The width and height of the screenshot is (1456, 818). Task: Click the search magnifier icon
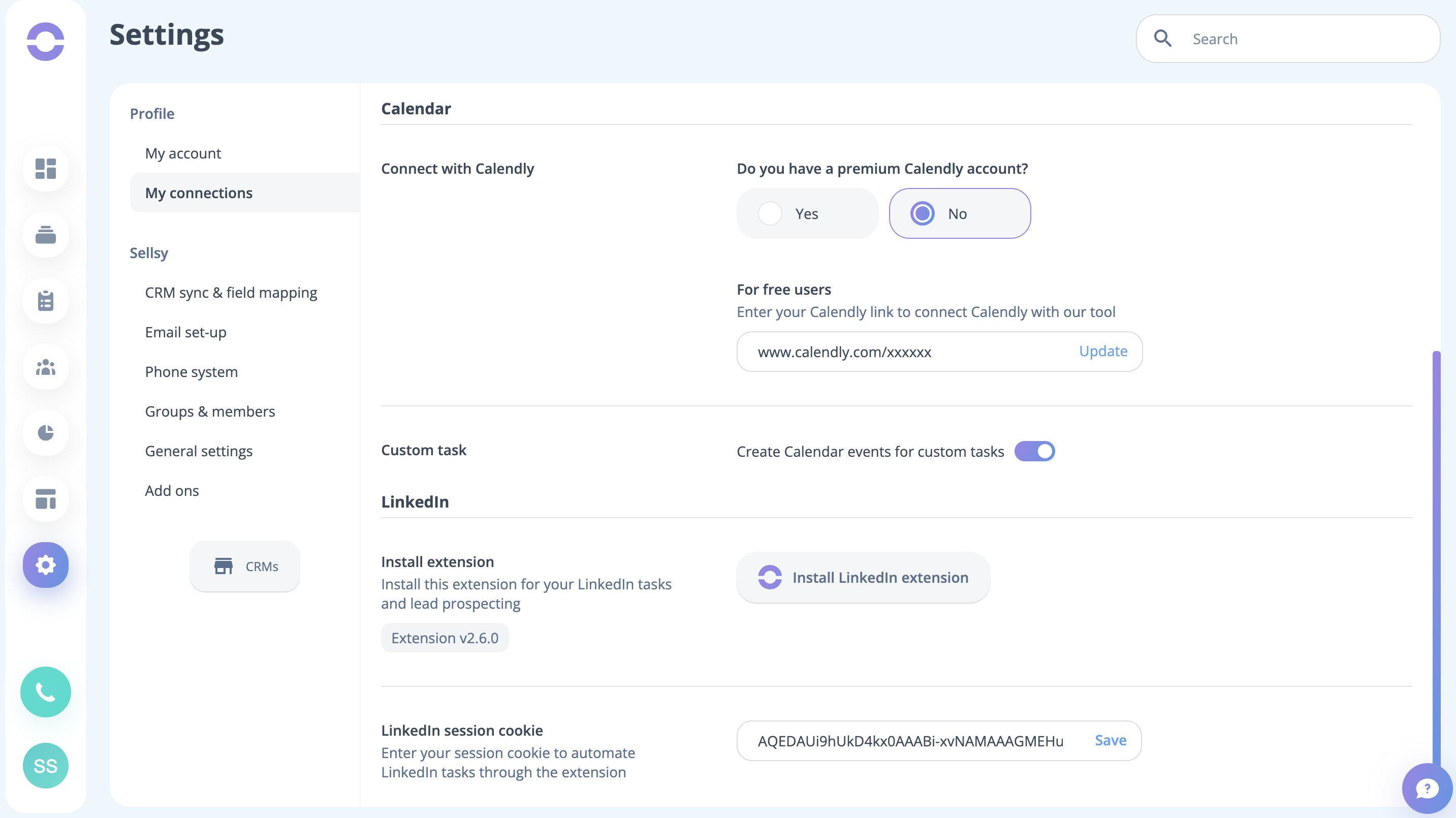tap(1163, 38)
